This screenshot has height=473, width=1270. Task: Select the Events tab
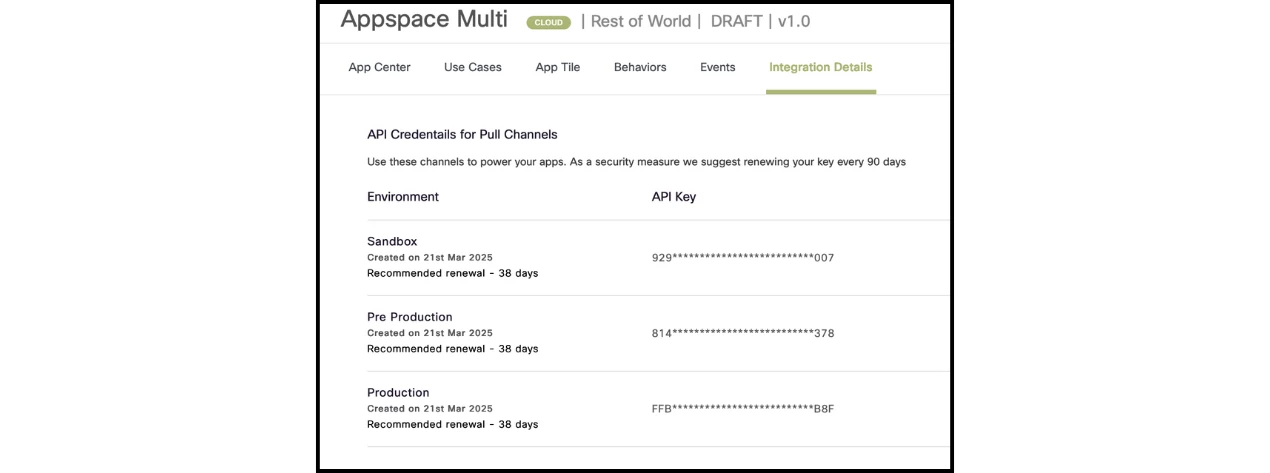[718, 67]
